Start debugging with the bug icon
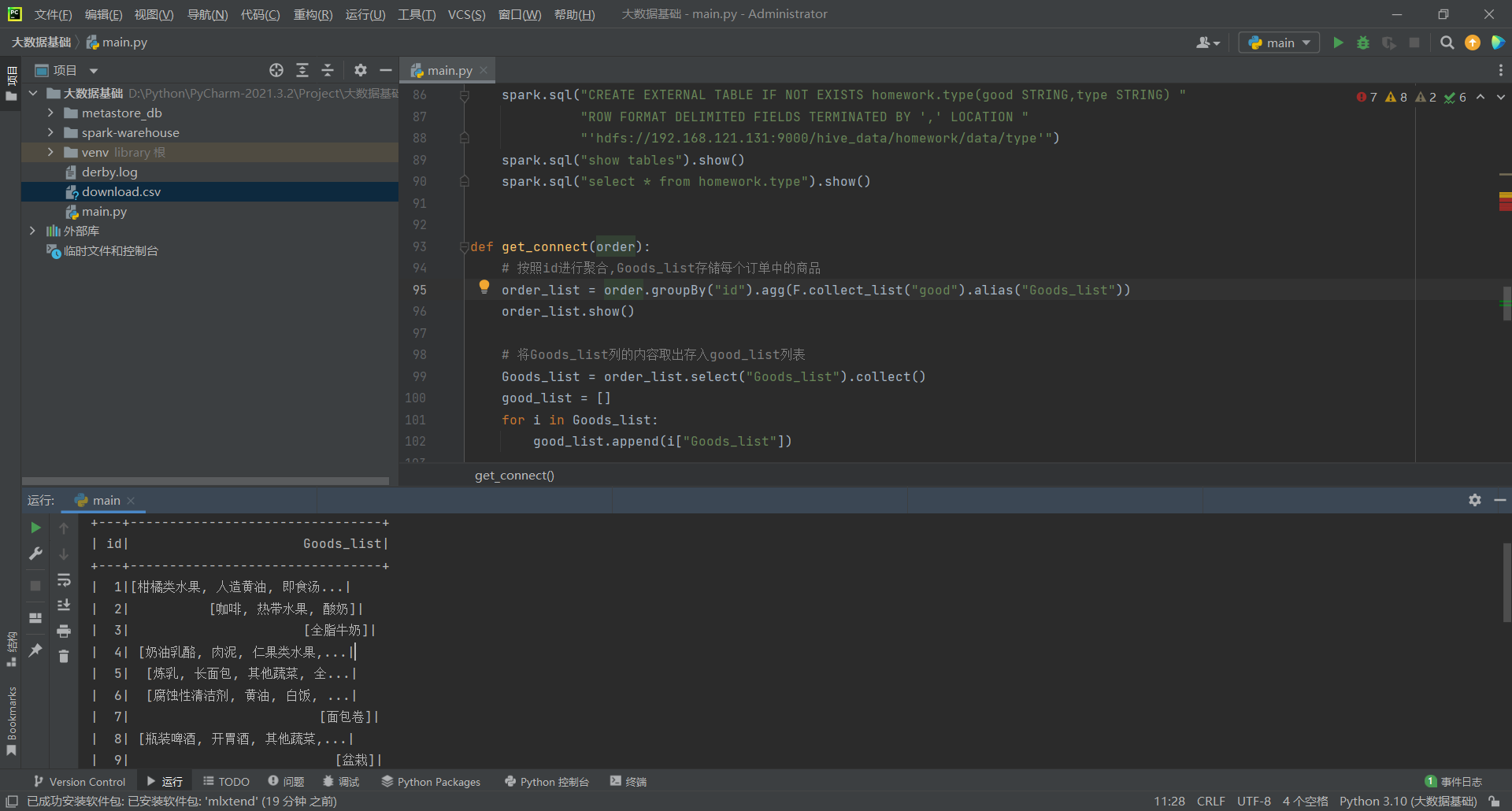This screenshot has height=811, width=1512. (x=1363, y=43)
